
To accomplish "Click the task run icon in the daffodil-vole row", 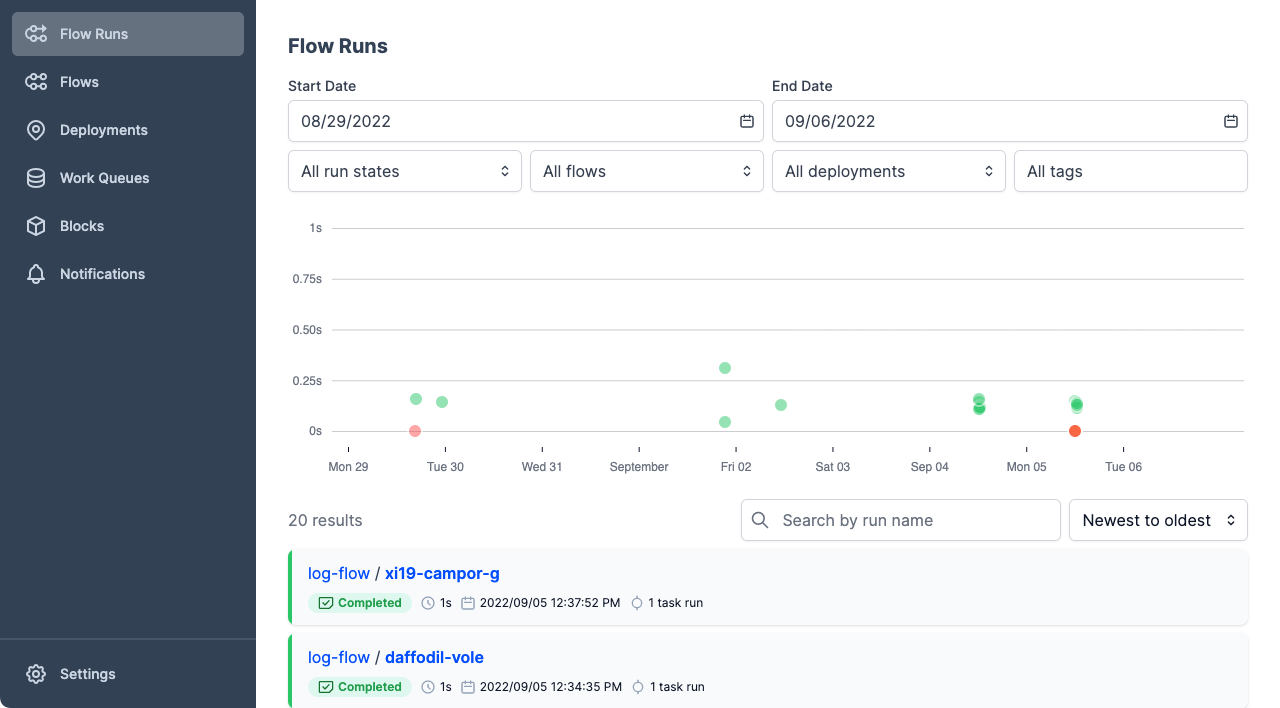I will (637, 687).
